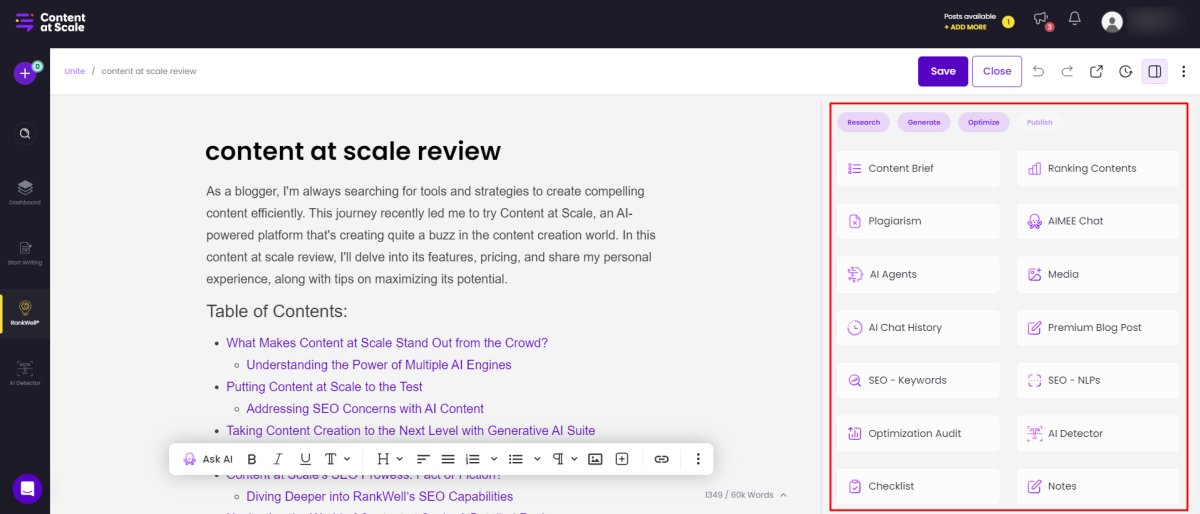The image size is (1200, 514).
Task: Click + ADD MORE posts link
Action: tap(965, 27)
